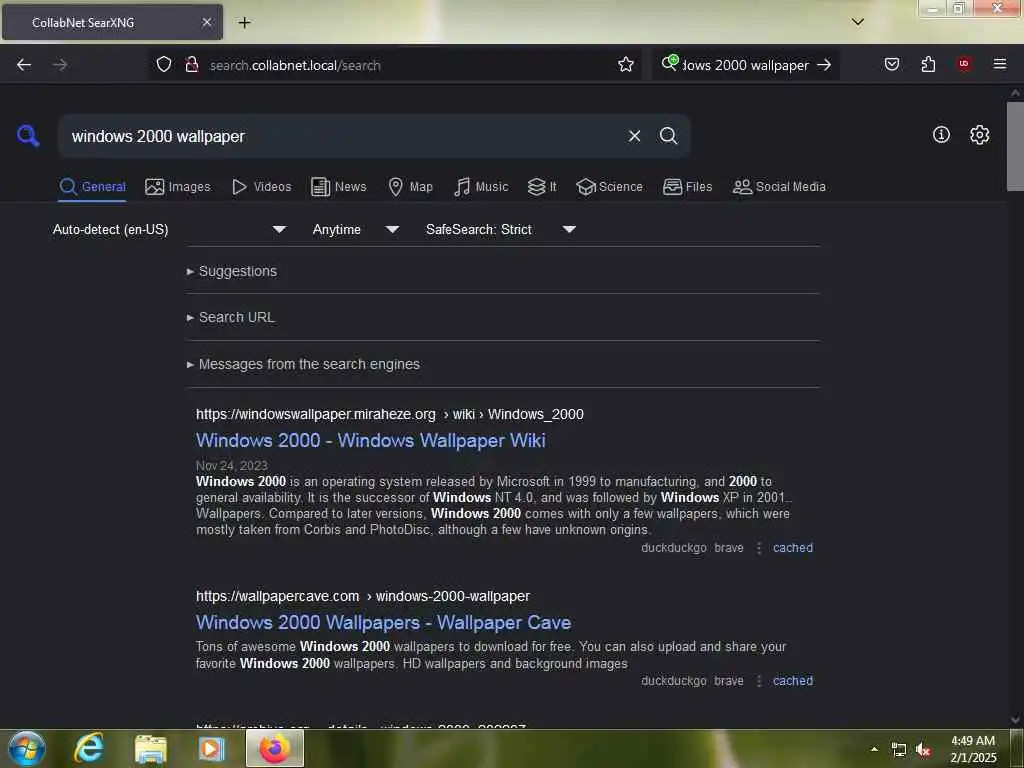This screenshot has height=768, width=1024.
Task: Show hidden tray icons arrow
Action: [x=874, y=749]
